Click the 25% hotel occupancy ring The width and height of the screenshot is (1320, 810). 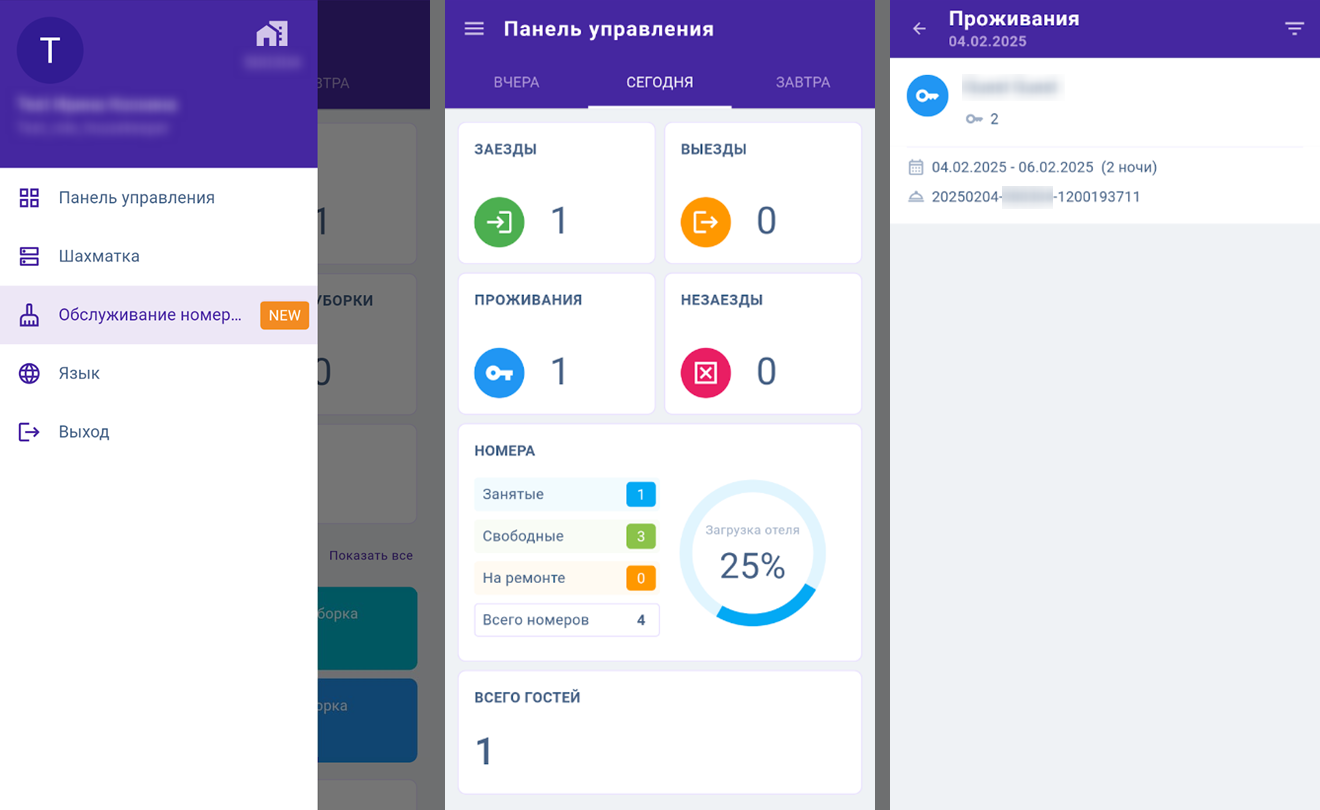753,553
